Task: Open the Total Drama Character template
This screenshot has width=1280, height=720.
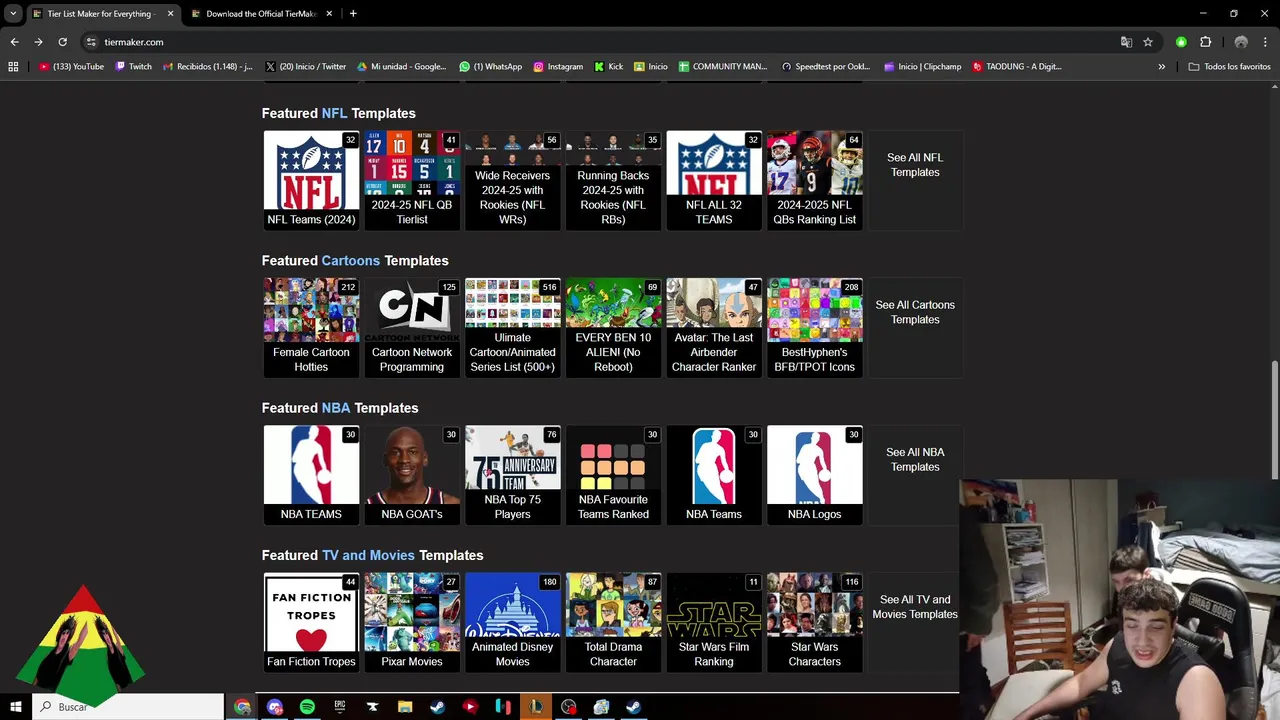Action: point(613,622)
